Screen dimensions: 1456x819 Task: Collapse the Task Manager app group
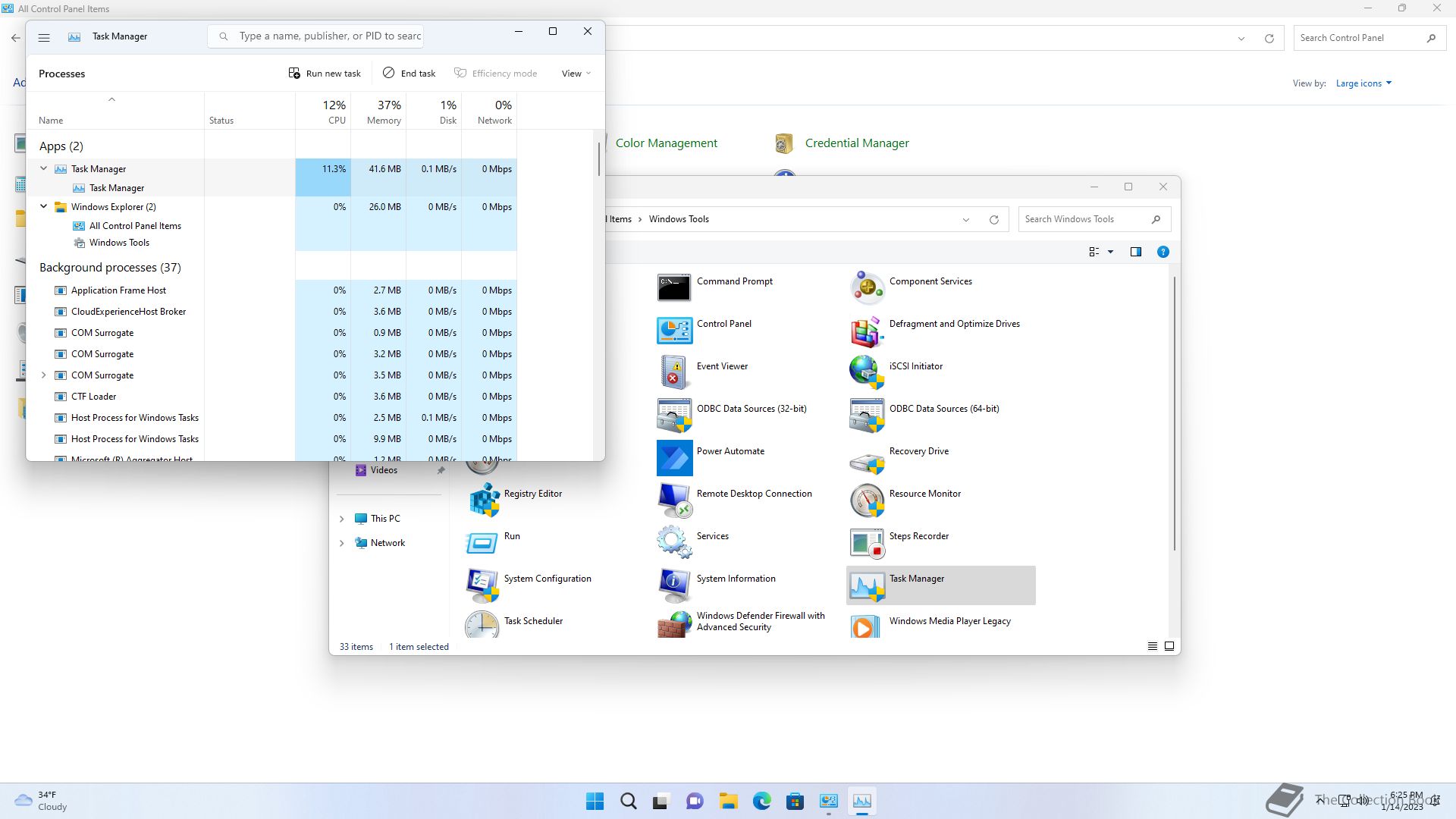coord(43,168)
